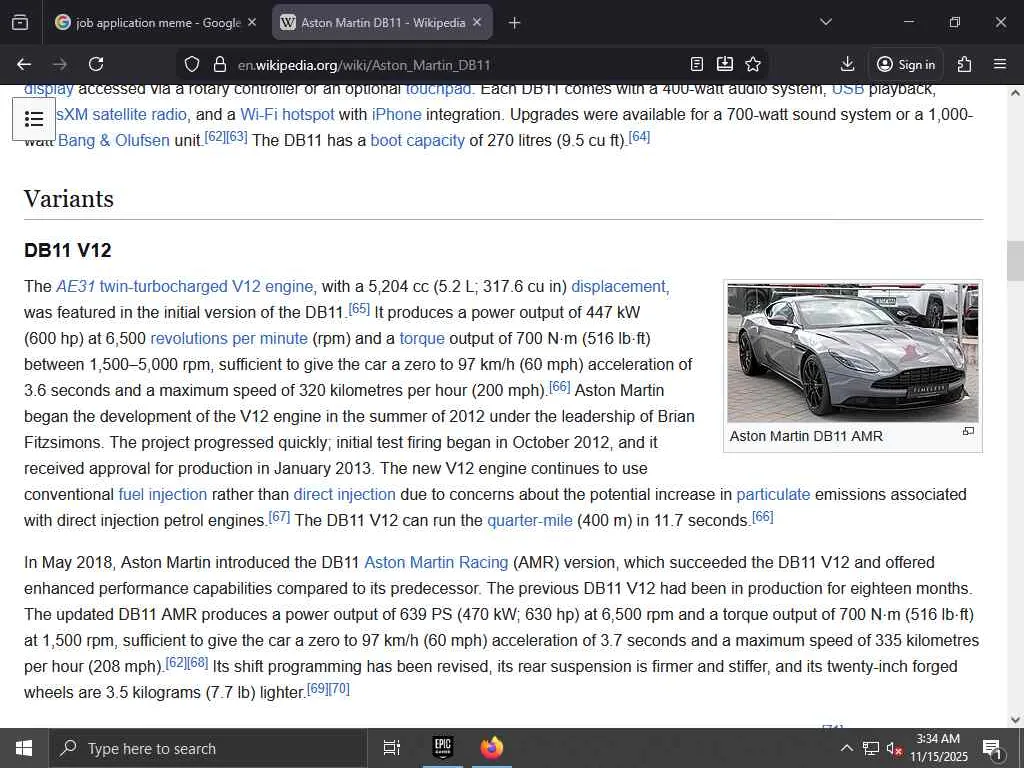1024x768 pixels.
Task: Close the job application meme tab
Action: click(252, 22)
